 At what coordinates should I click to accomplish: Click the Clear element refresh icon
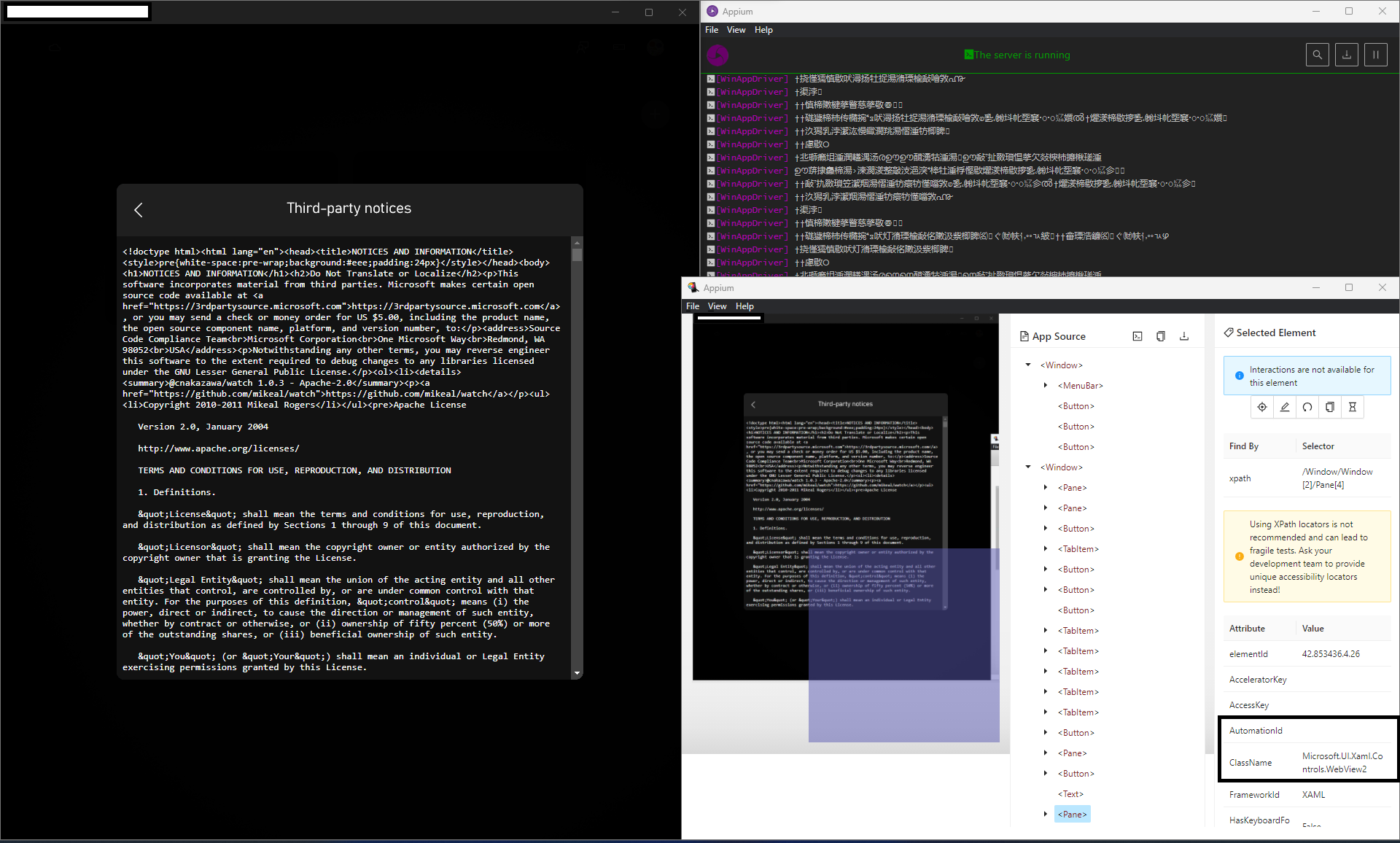pos(1307,407)
